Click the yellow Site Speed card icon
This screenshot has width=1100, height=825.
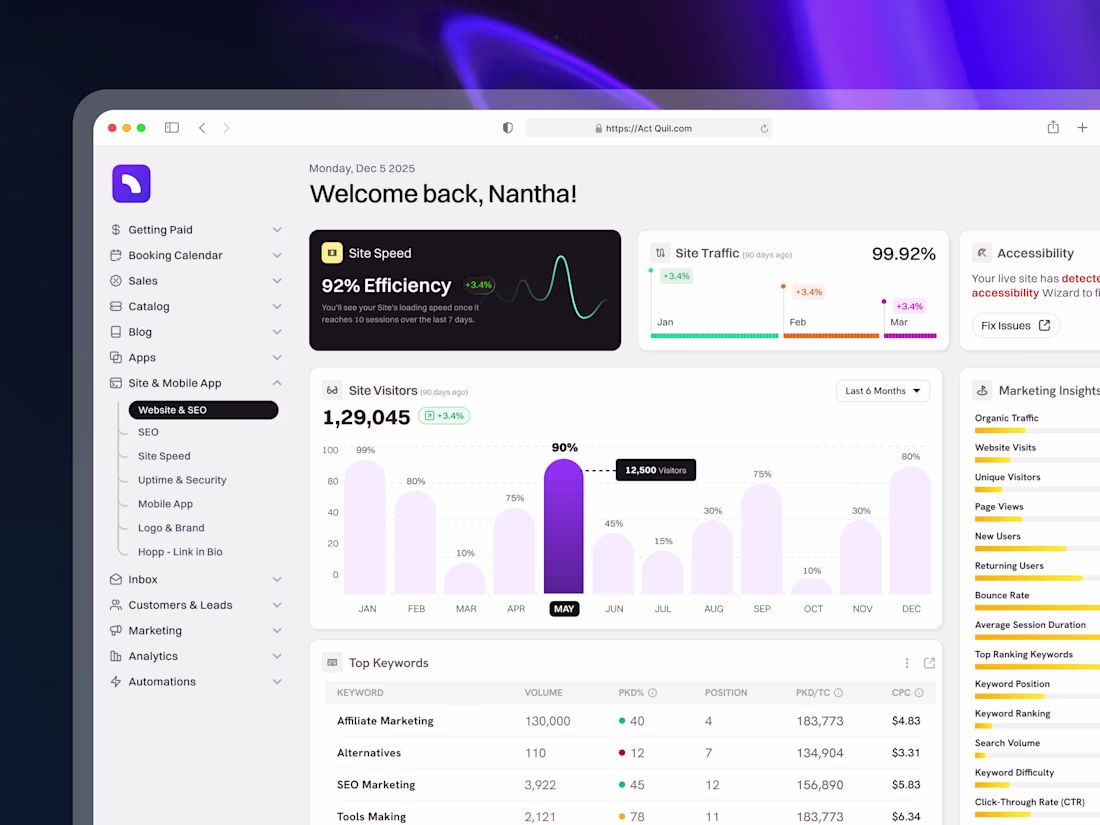click(x=332, y=253)
